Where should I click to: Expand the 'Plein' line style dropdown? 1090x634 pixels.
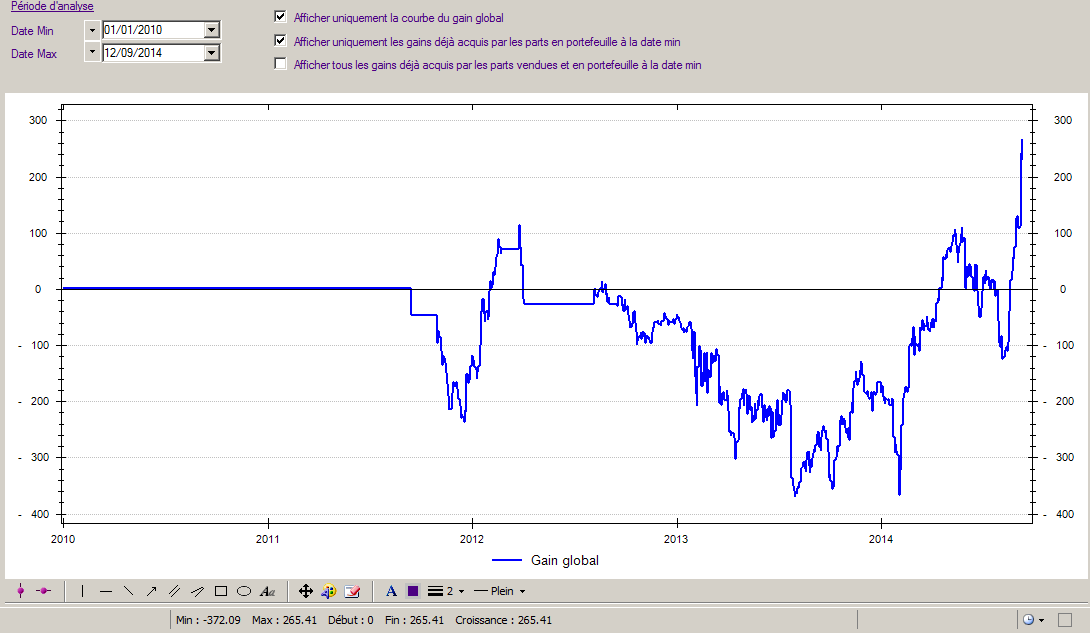coord(500,591)
